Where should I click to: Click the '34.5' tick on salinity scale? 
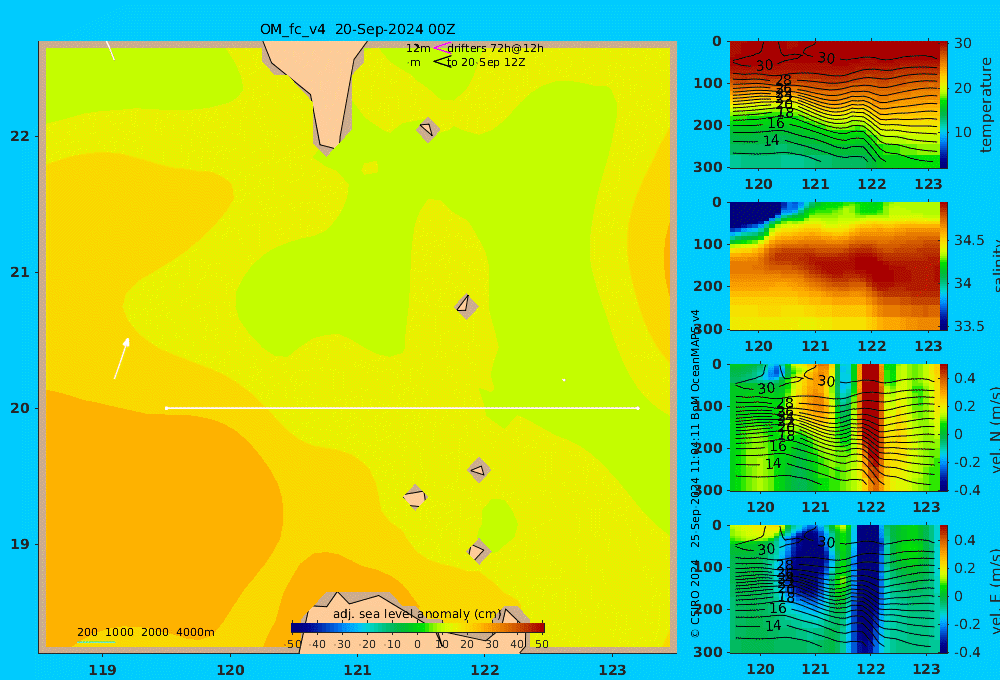[x=969, y=240]
